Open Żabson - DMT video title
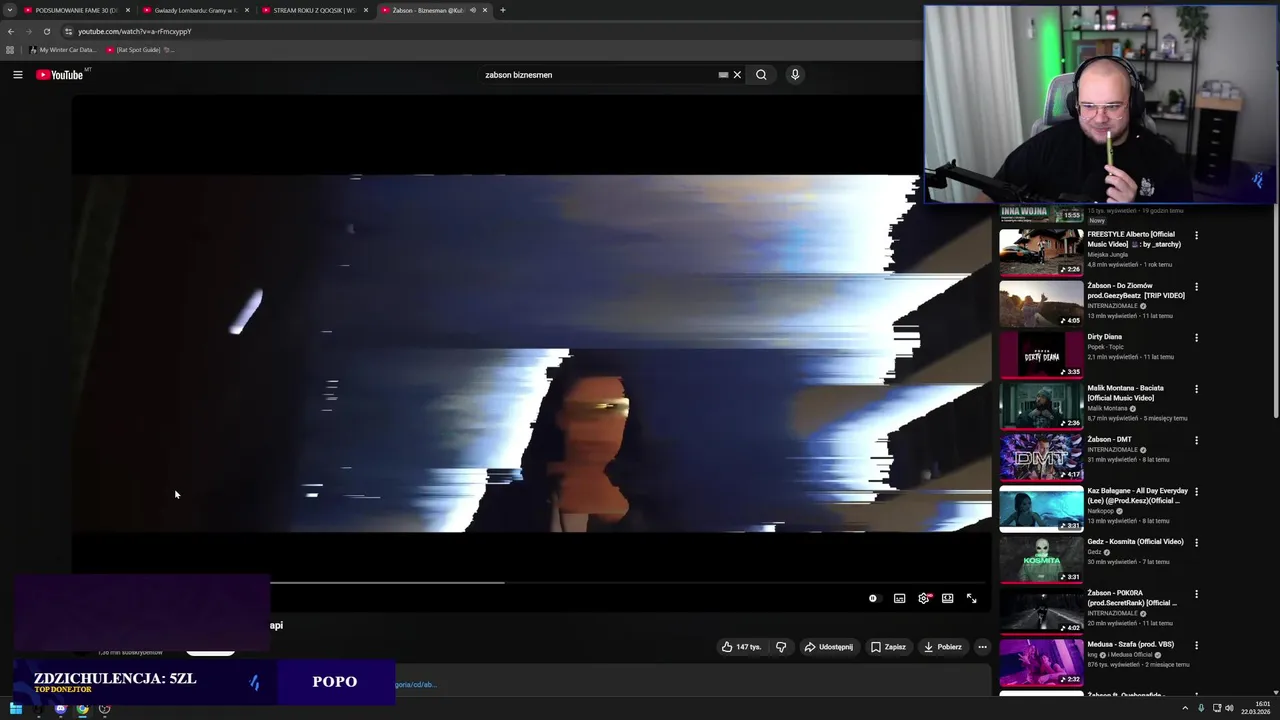1280x720 pixels. (x=1110, y=439)
